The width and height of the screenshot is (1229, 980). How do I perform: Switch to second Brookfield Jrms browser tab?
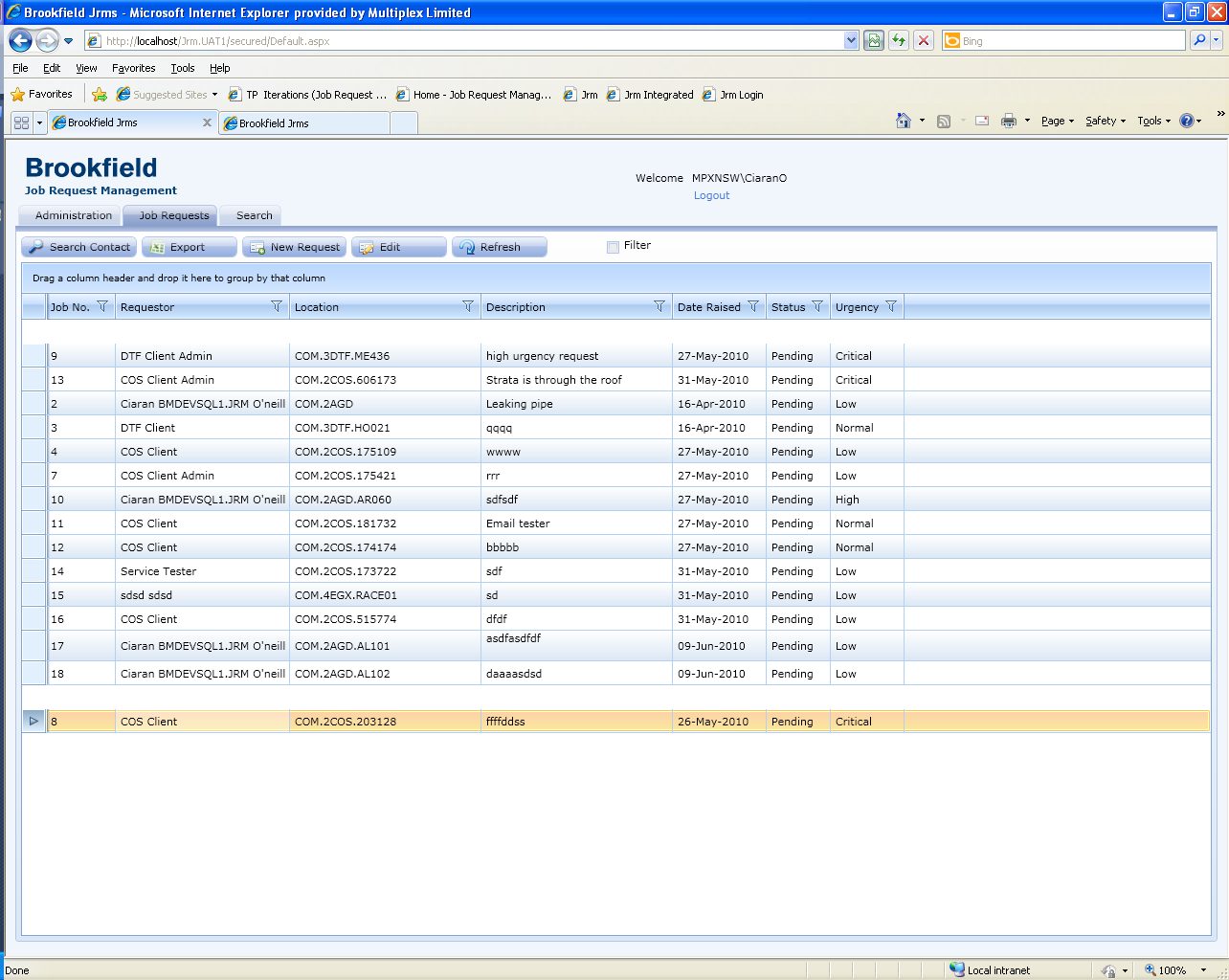point(304,122)
